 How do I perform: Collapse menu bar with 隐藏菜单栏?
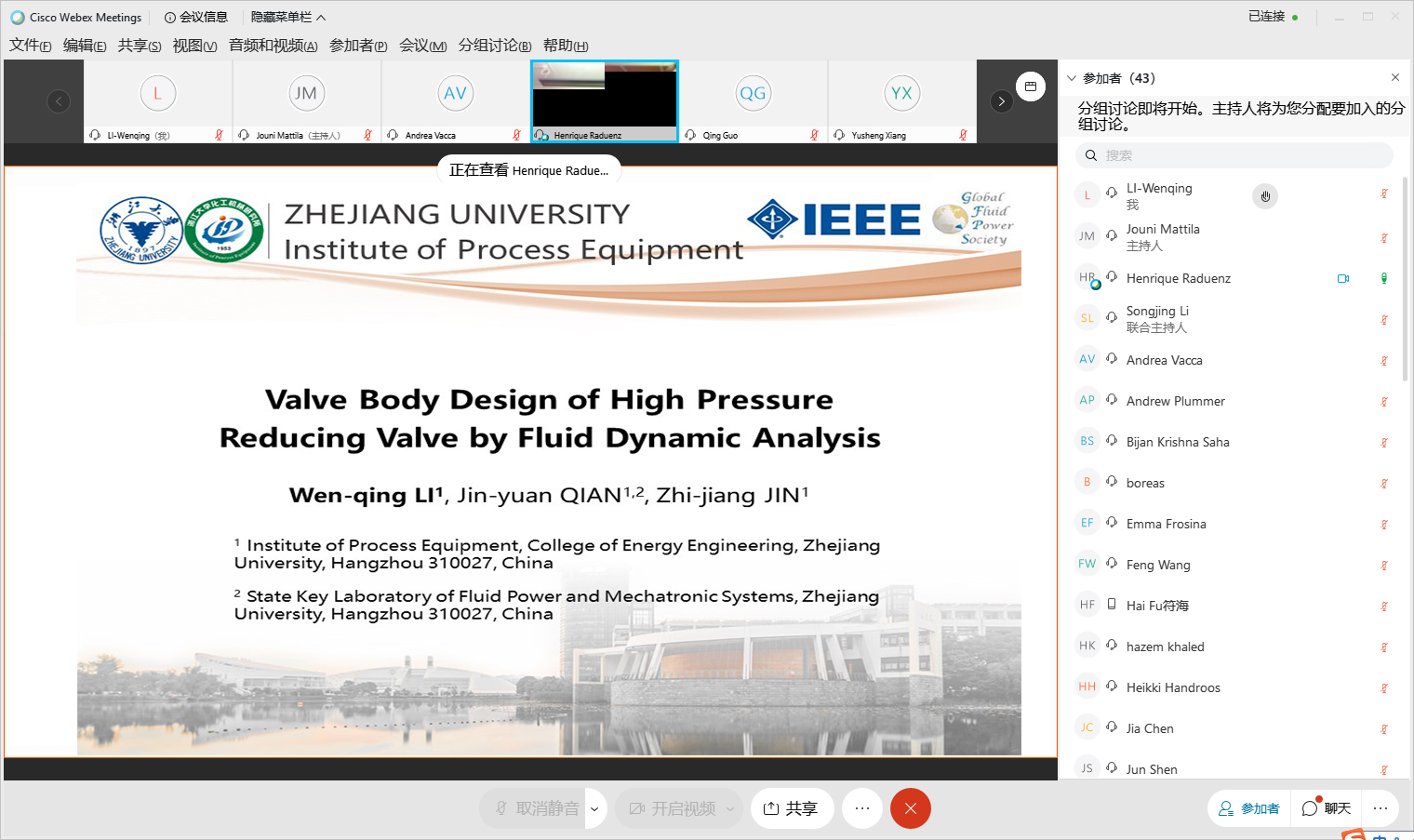[x=288, y=17]
